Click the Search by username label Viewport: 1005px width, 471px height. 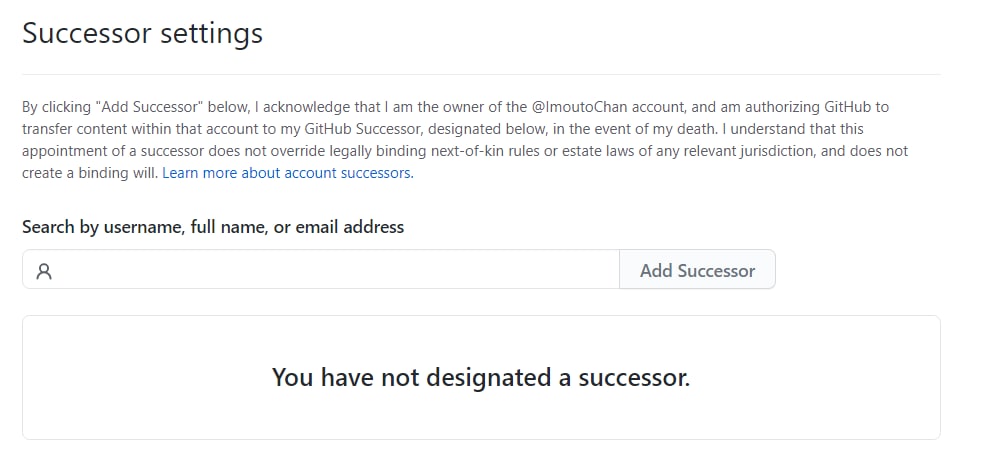coord(213,227)
